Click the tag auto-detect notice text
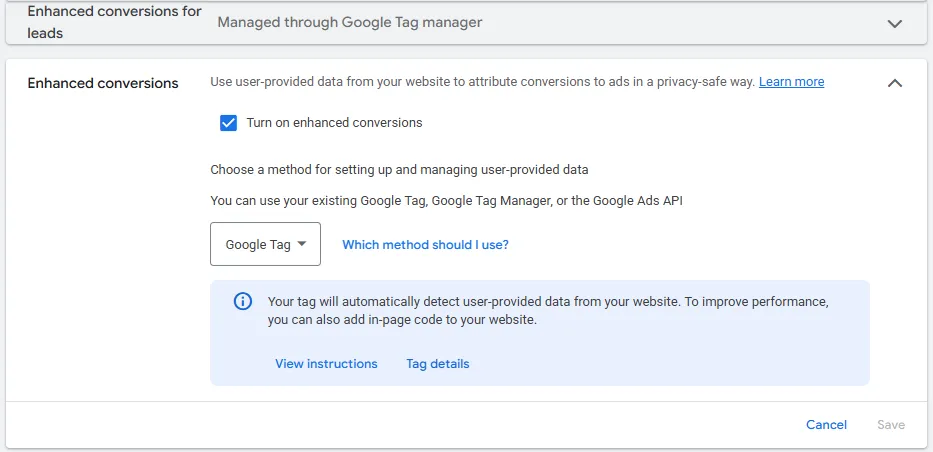933x452 pixels. click(548, 310)
